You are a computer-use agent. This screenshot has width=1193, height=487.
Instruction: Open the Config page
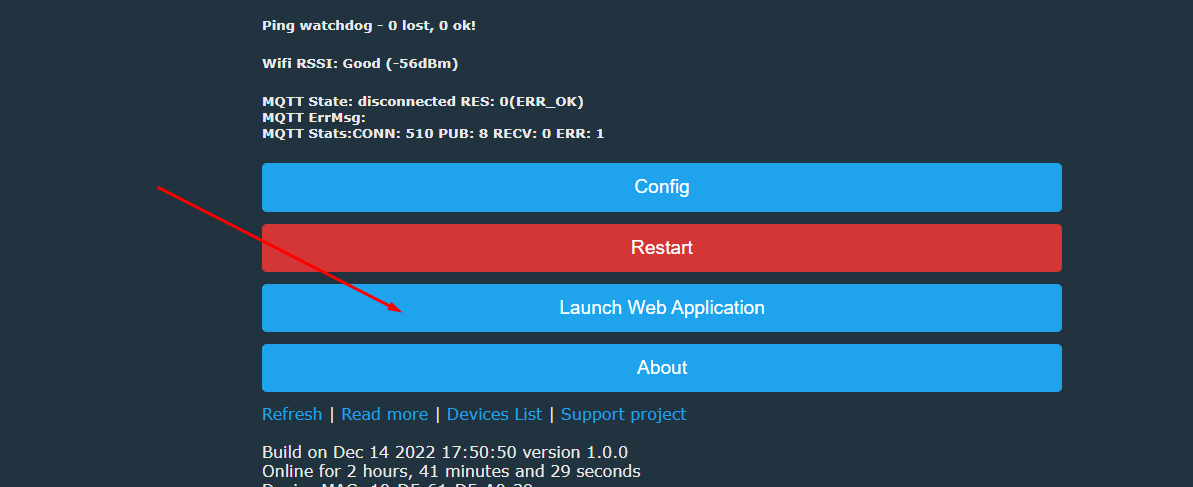click(x=661, y=187)
